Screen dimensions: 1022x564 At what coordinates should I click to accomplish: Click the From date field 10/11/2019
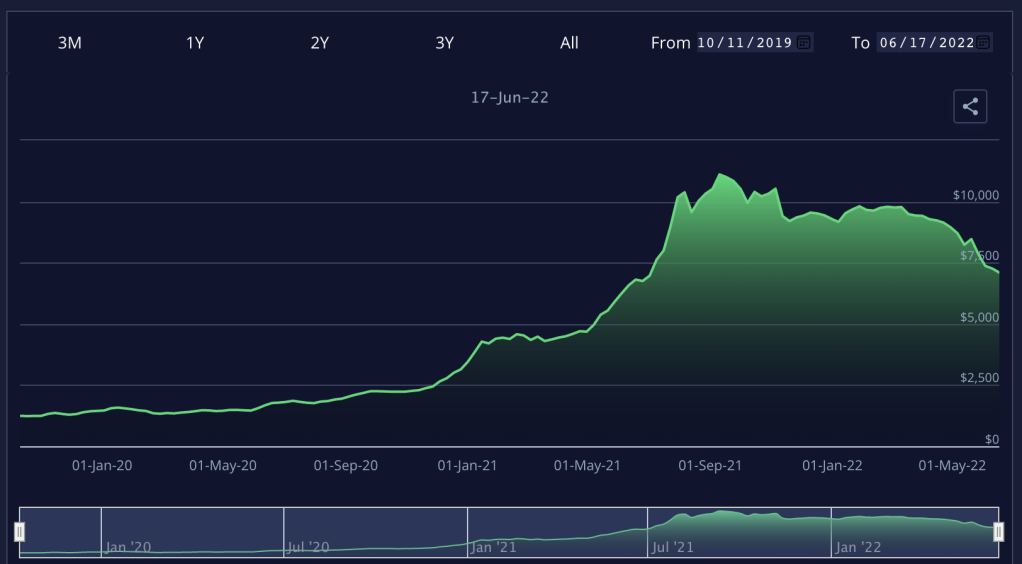745,43
